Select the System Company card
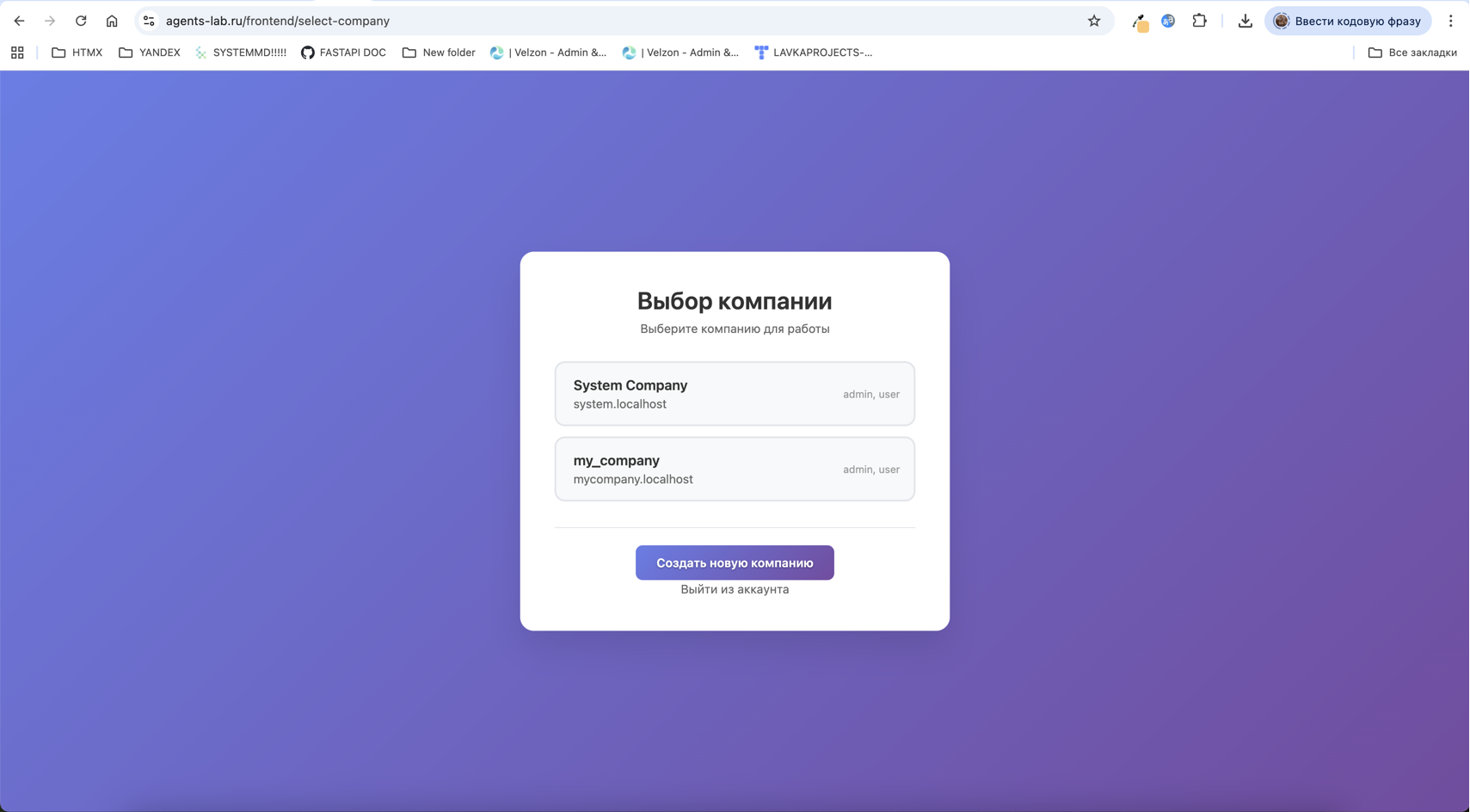The width and height of the screenshot is (1470, 812). (x=734, y=393)
